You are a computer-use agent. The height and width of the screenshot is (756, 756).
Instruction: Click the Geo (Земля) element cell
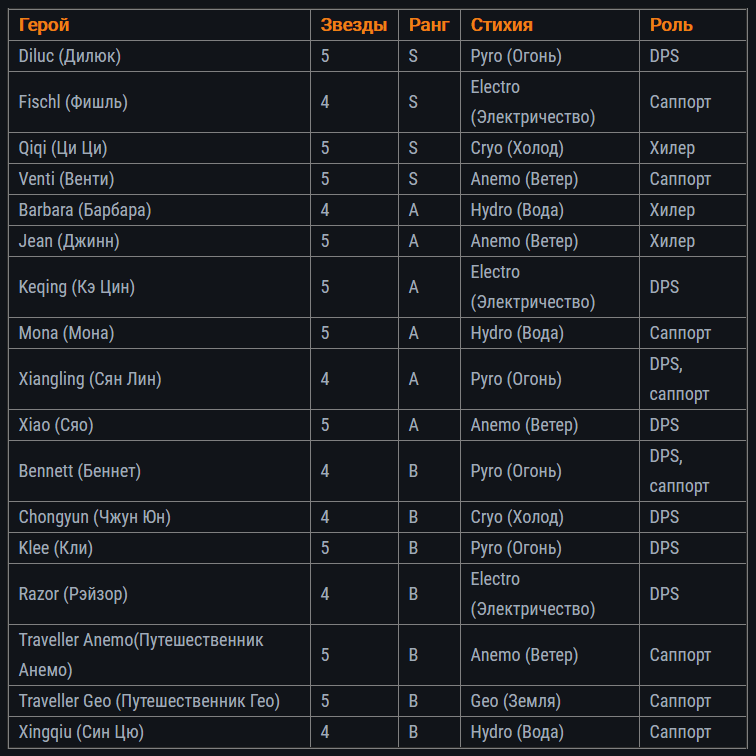coord(515,701)
